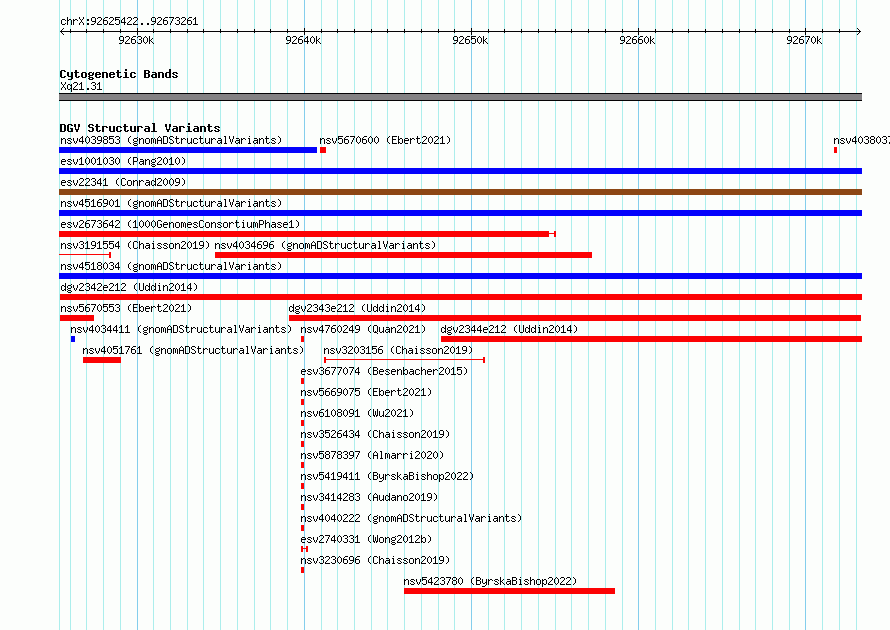The image size is (890, 630).
Task: Select the red dgv2344e212 variant bar
Action: [652, 339]
